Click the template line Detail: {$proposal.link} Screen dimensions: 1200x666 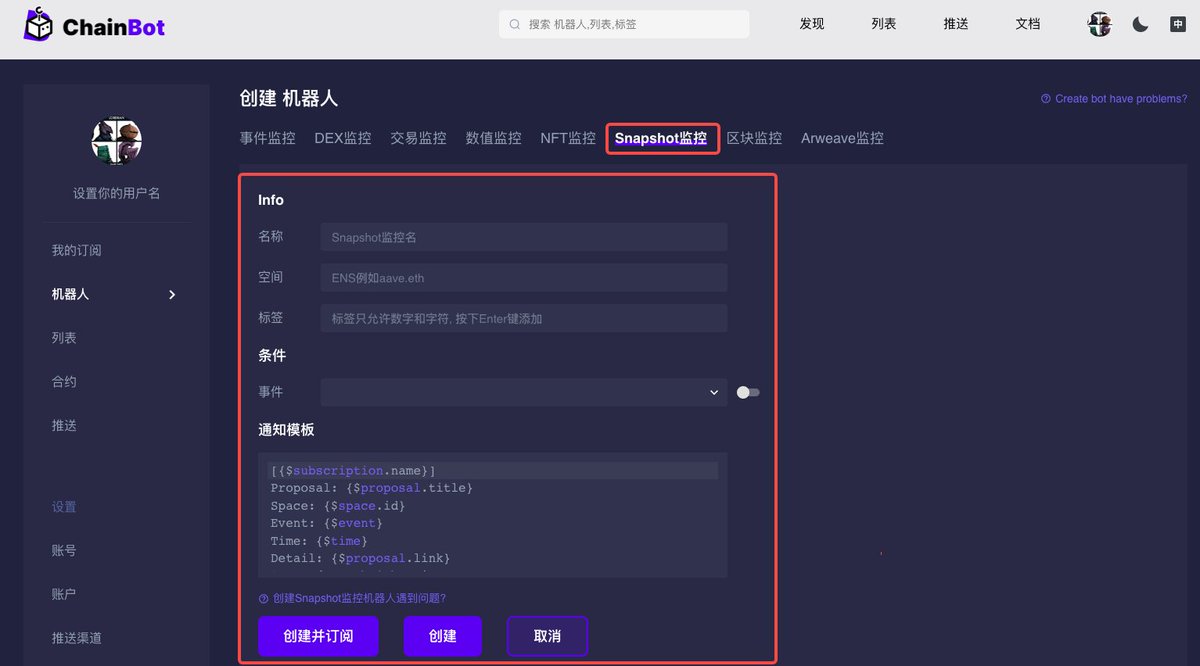click(x=360, y=558)
